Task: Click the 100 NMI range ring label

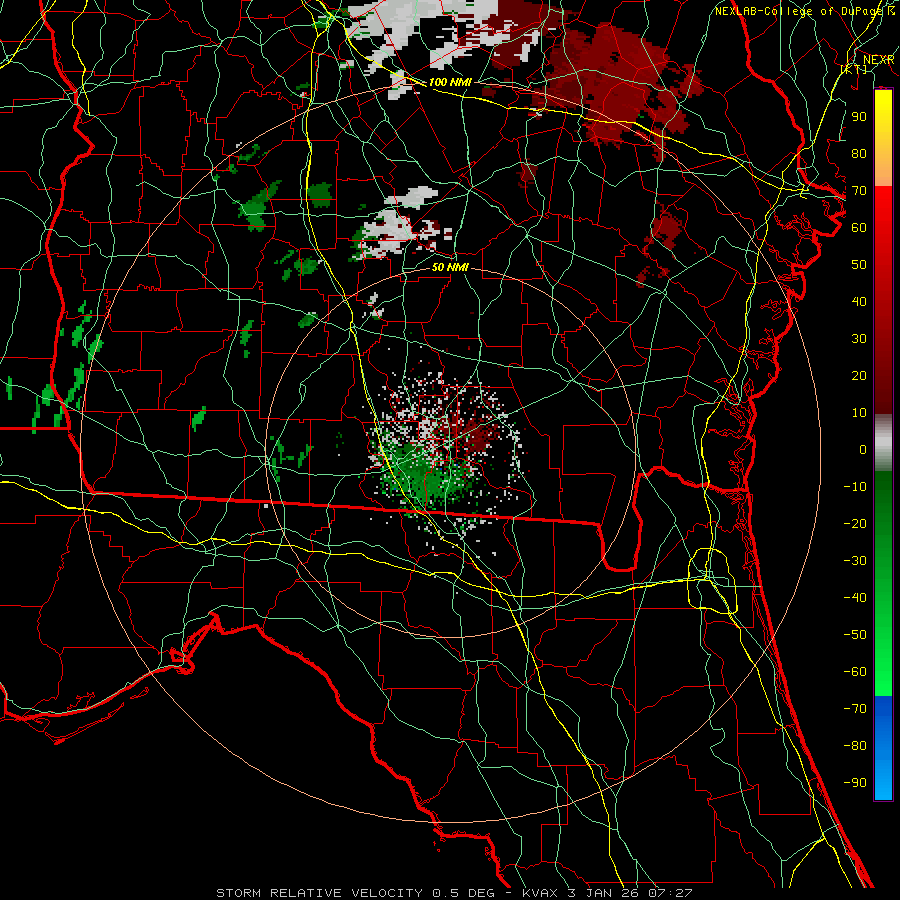Action: [x=450, y=82]
